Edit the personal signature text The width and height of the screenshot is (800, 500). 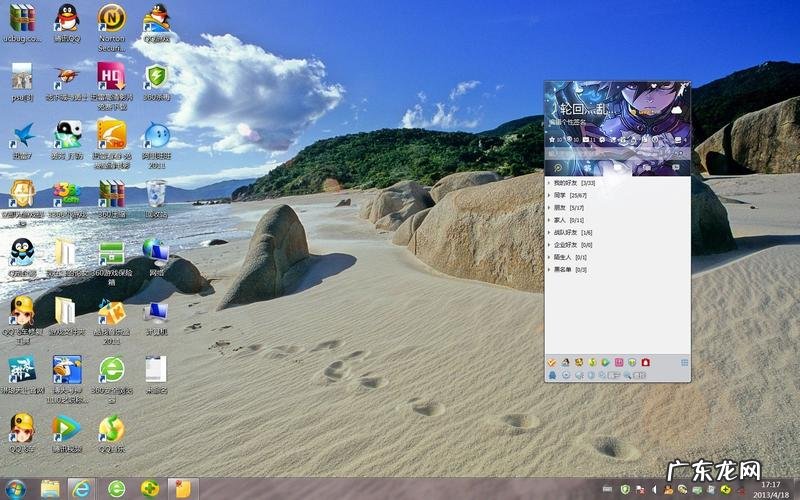570,121
